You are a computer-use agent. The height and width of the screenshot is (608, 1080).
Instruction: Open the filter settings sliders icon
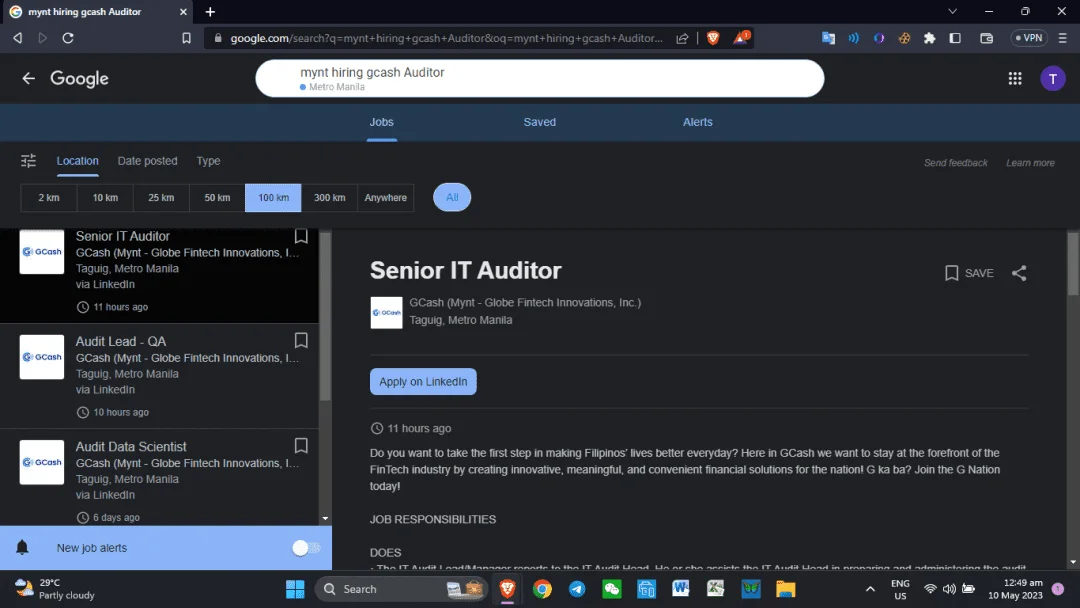28,161
